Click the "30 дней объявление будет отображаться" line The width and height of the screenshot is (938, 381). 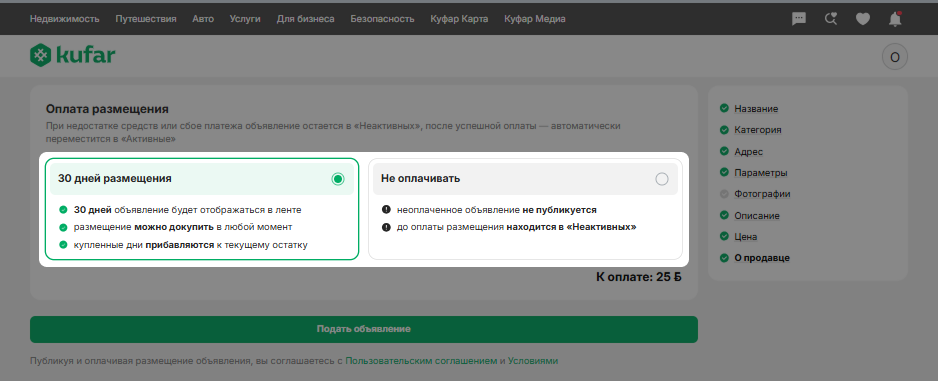[x=187, y=210]
